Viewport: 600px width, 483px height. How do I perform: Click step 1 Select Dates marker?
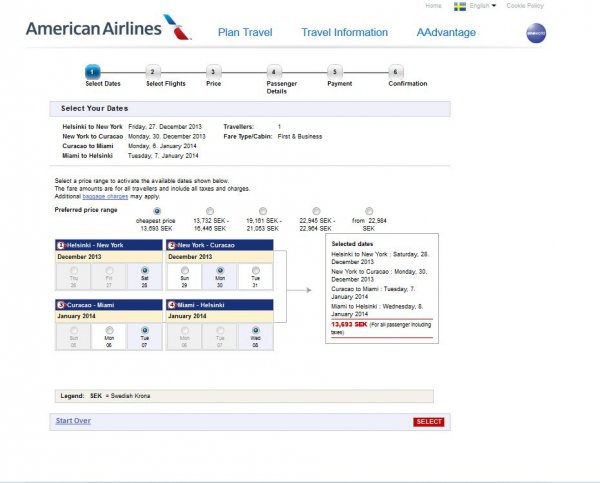point(92,72)
